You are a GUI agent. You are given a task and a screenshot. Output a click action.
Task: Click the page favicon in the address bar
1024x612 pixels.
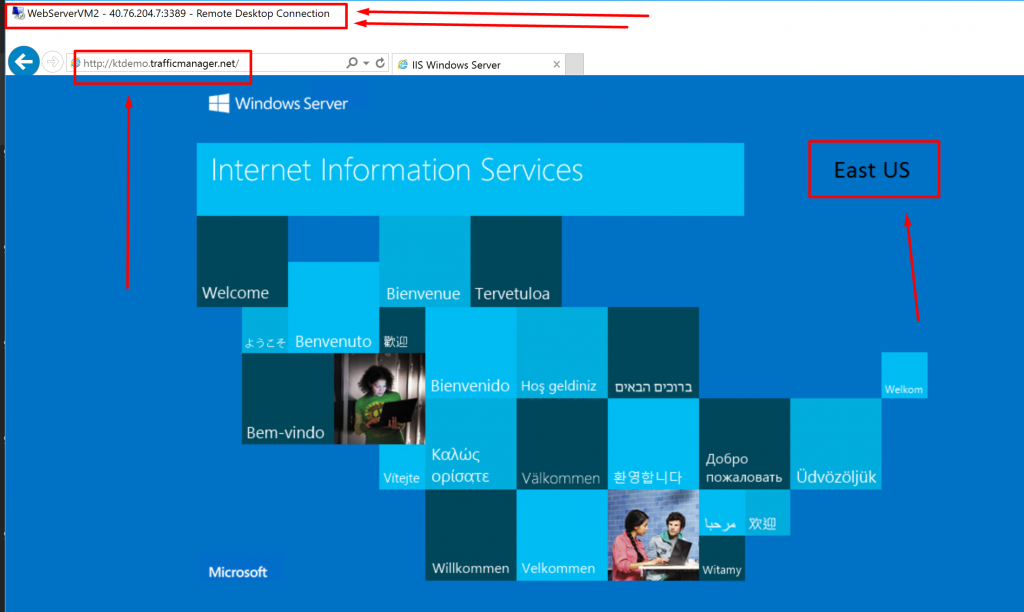(76, 63)
